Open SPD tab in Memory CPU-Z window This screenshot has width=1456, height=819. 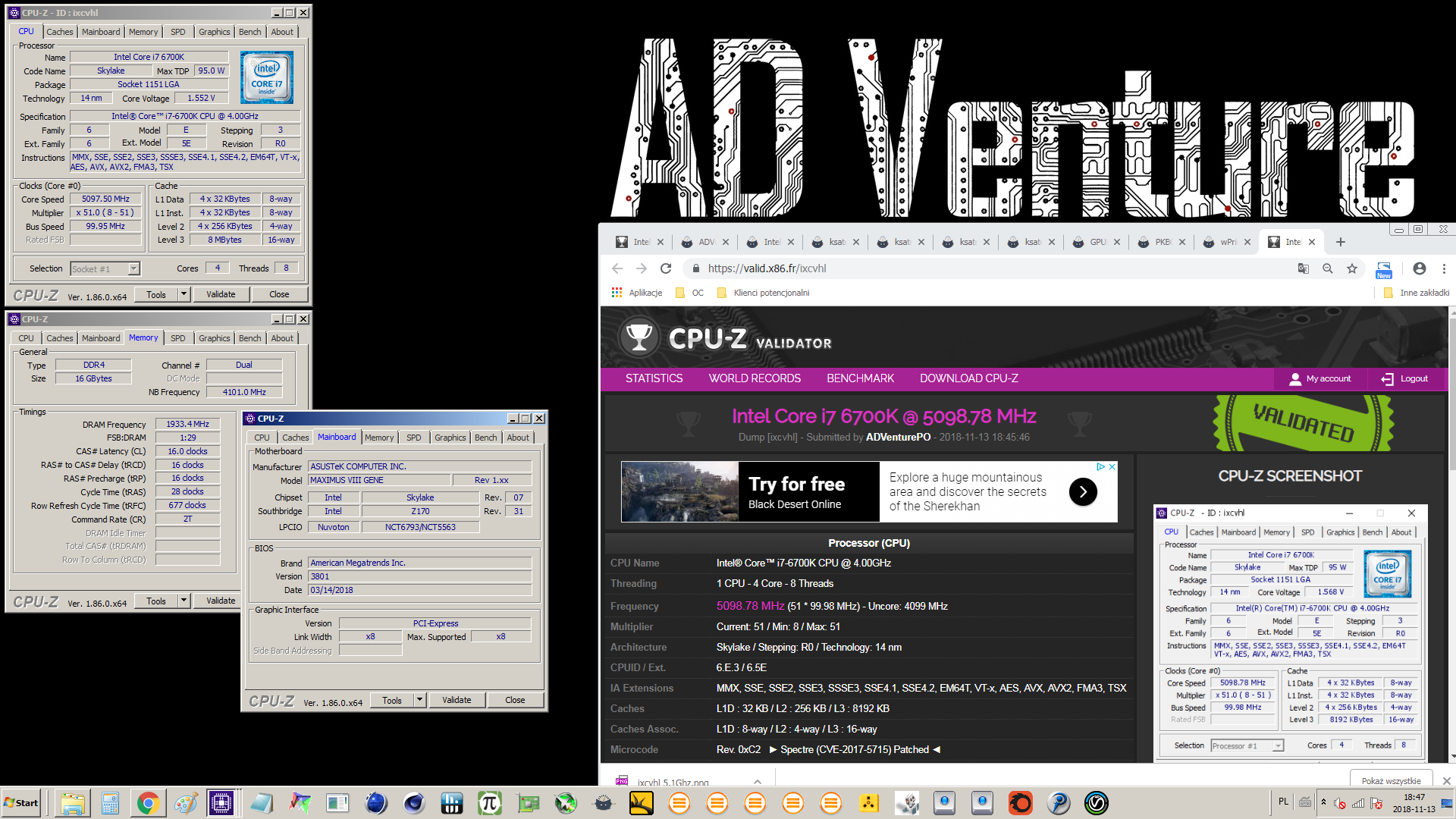pyautogui.click(x=178, y=338)
